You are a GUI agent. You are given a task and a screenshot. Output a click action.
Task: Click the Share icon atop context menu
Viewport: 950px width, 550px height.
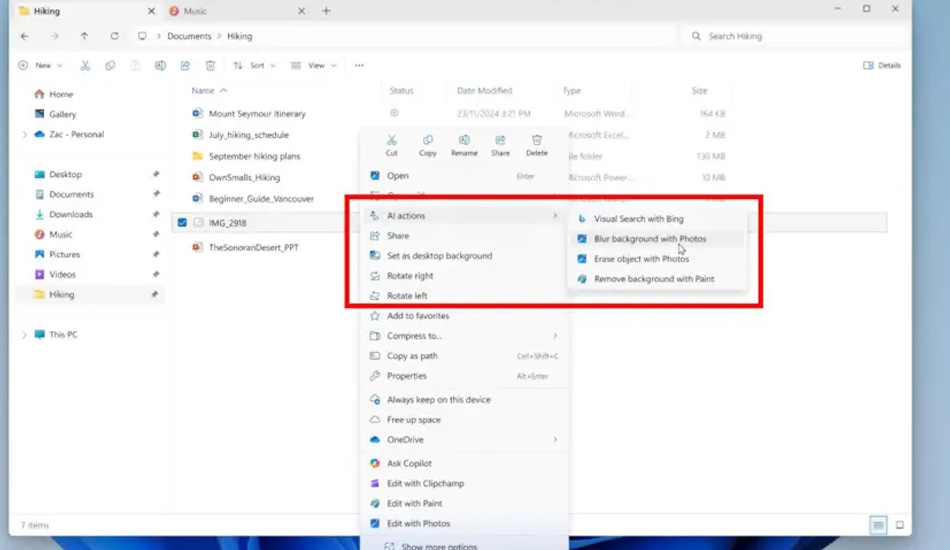point(500,140)
